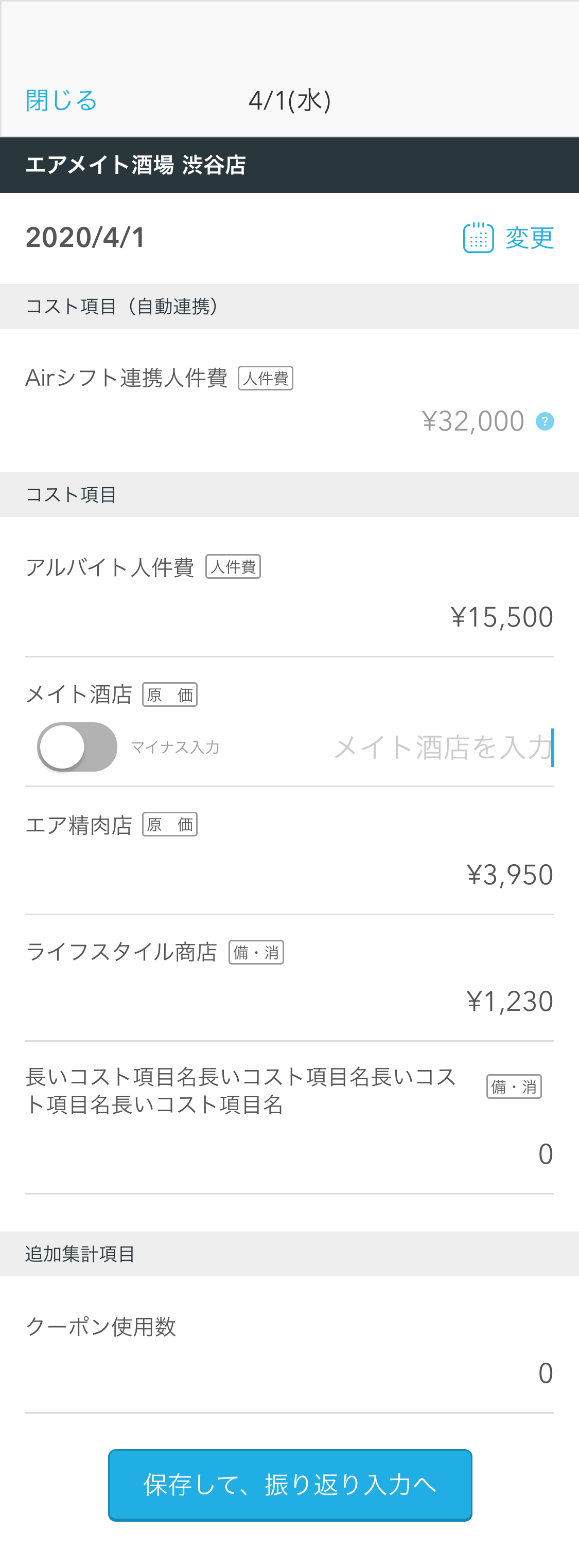Screen dimensions: 579x1568
Task: Tap the 備・消 tag beside ライフスタイル商店
Action: [x=256, y=952]
